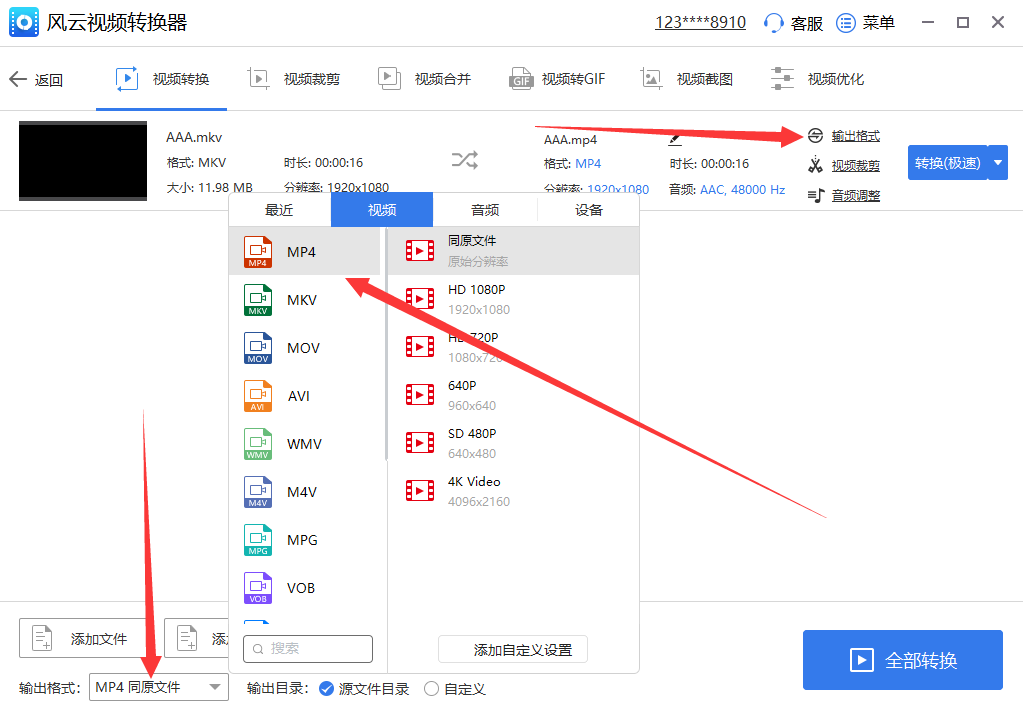Switch to the 视频裁剪 tab
This screenshot has height=716, width=1023.
click(x=294, y=79)
